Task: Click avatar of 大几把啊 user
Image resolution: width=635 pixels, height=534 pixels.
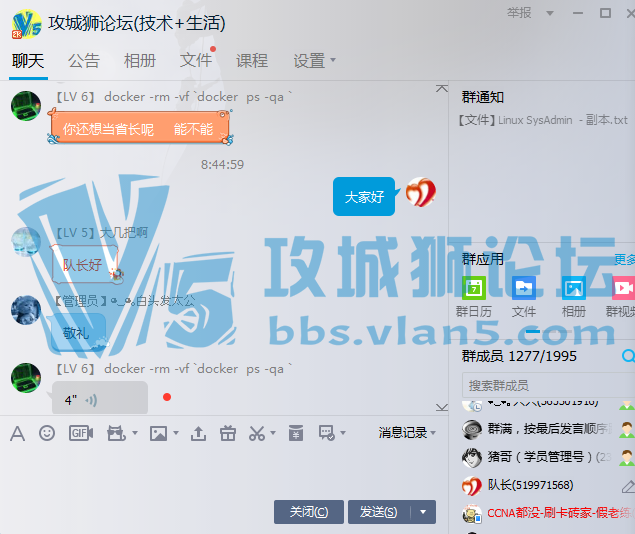Action: click(26, 242)
